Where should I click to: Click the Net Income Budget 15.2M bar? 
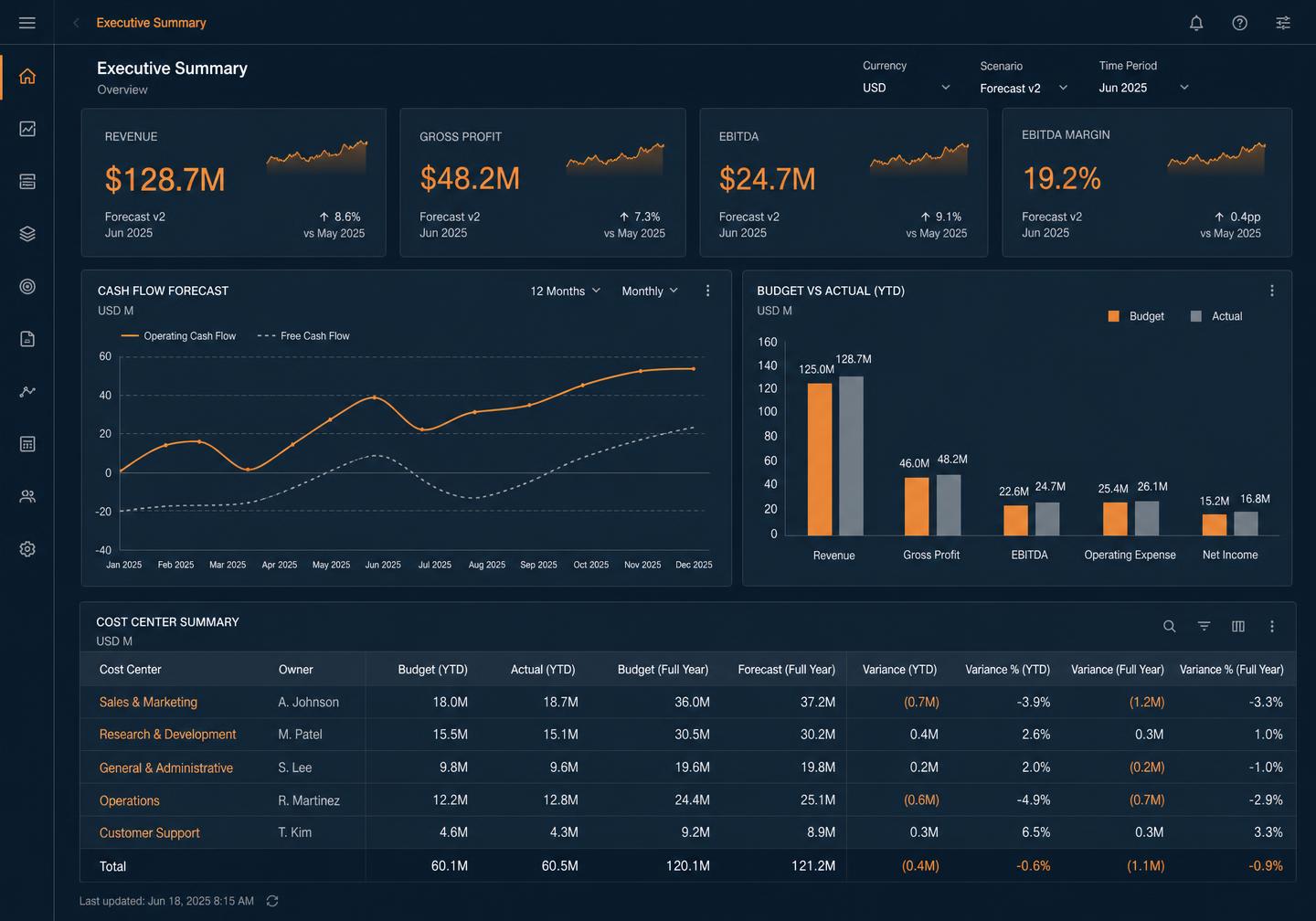1214,525
